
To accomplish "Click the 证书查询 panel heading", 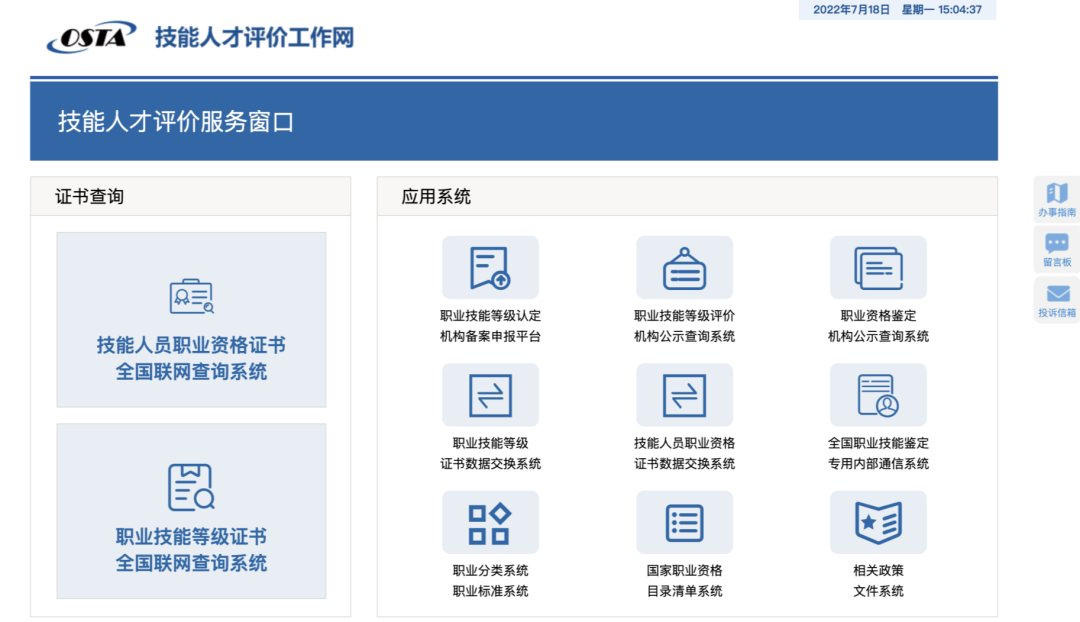I will tap(90, 197).
